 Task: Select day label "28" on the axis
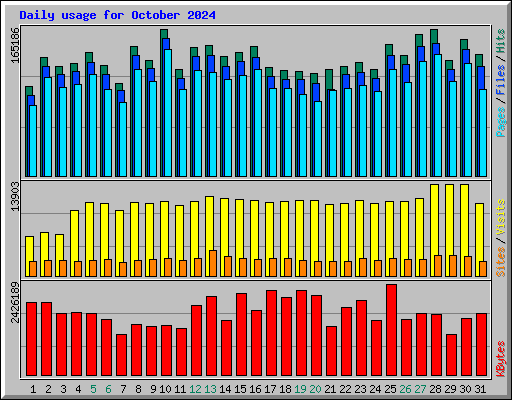click(x=435, y=389)
